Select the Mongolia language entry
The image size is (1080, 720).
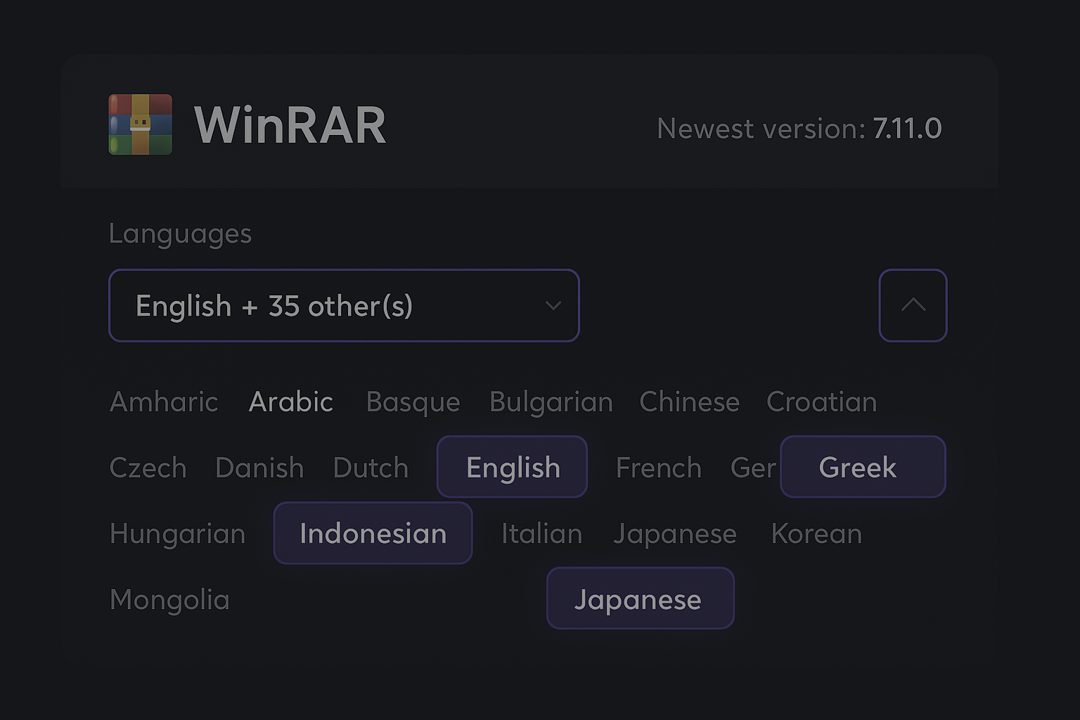point(169,600)
